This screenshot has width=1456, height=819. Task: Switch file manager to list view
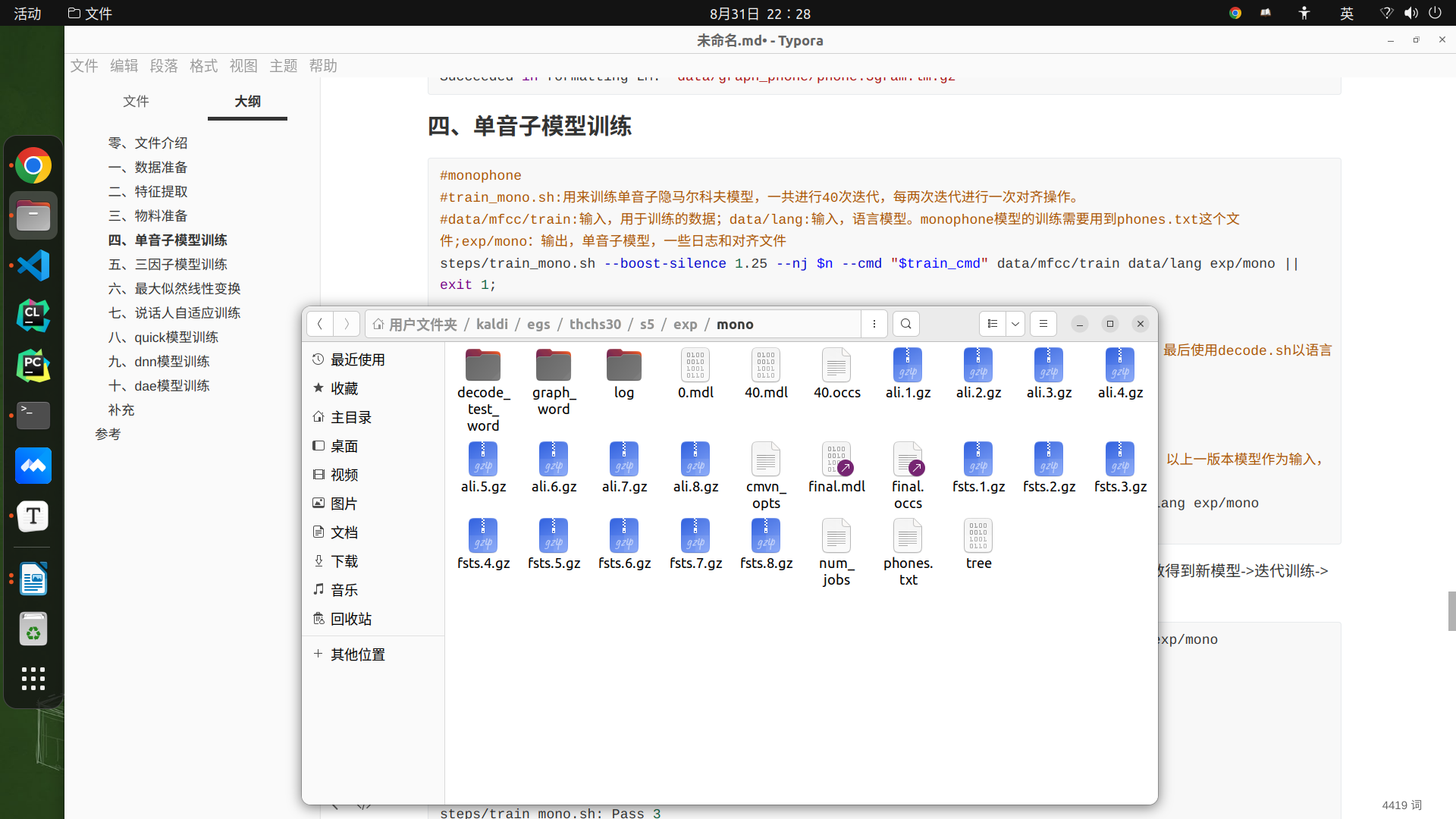pyautogui.click(x=992, y=324)
